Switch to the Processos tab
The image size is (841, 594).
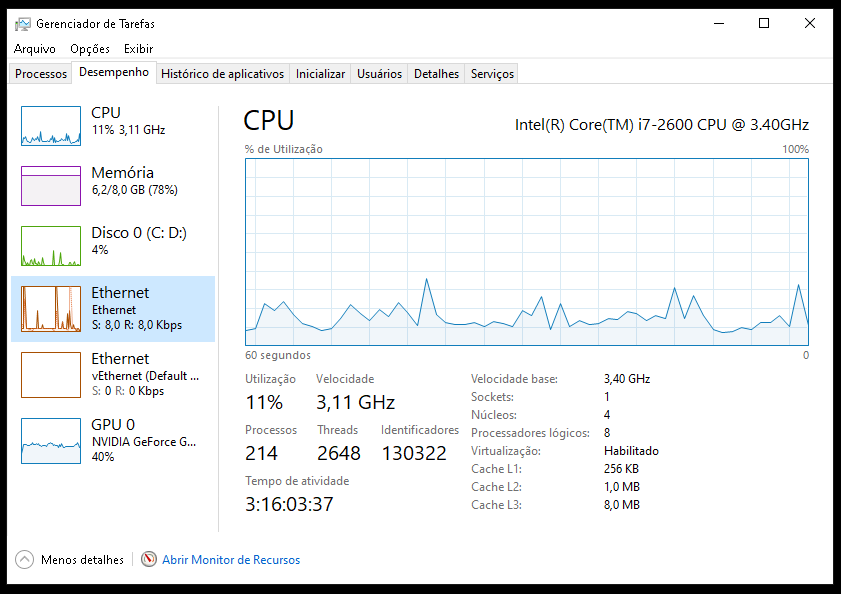(x=41, y=74)
